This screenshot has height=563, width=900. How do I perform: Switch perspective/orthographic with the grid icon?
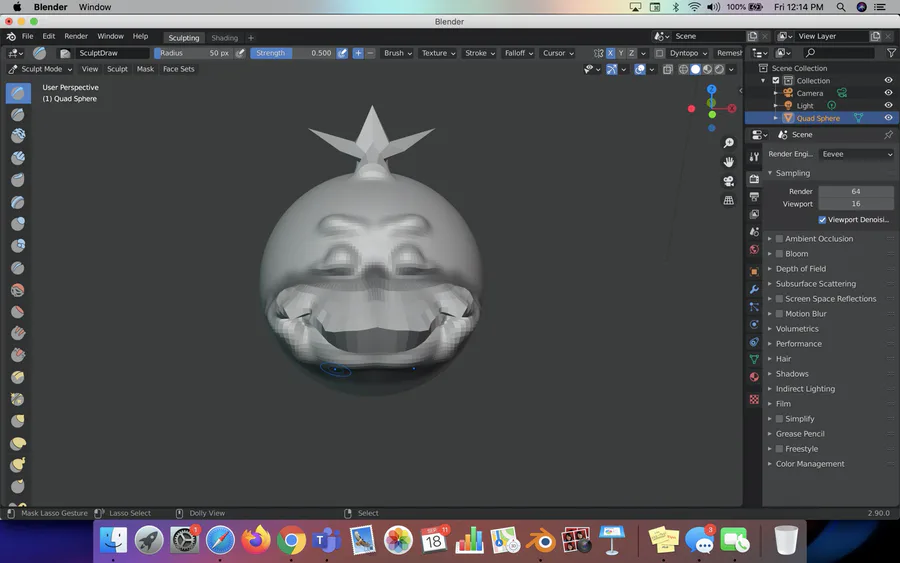click(729, 200)
